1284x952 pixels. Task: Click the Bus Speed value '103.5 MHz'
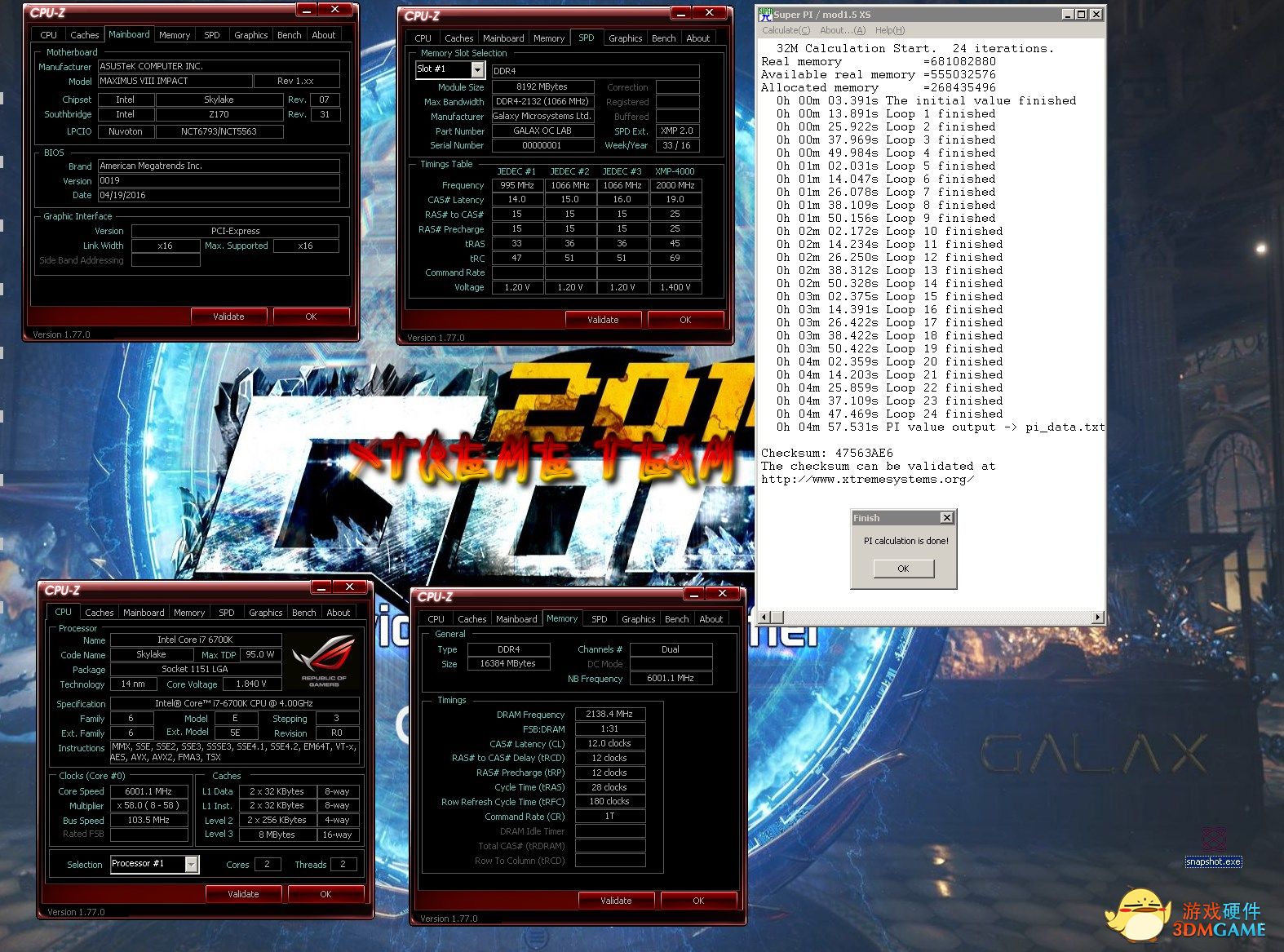click(x=148, y=820)
